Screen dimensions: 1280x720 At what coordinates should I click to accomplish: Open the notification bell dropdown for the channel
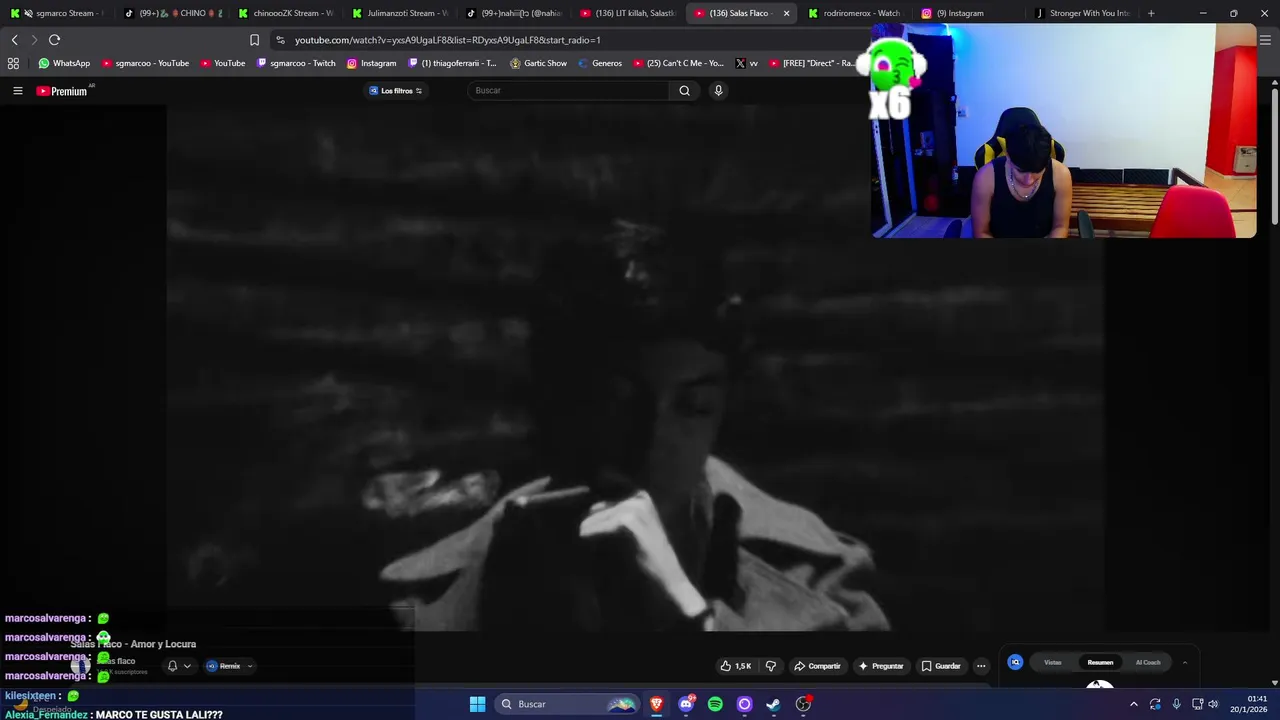pos(178,666)
